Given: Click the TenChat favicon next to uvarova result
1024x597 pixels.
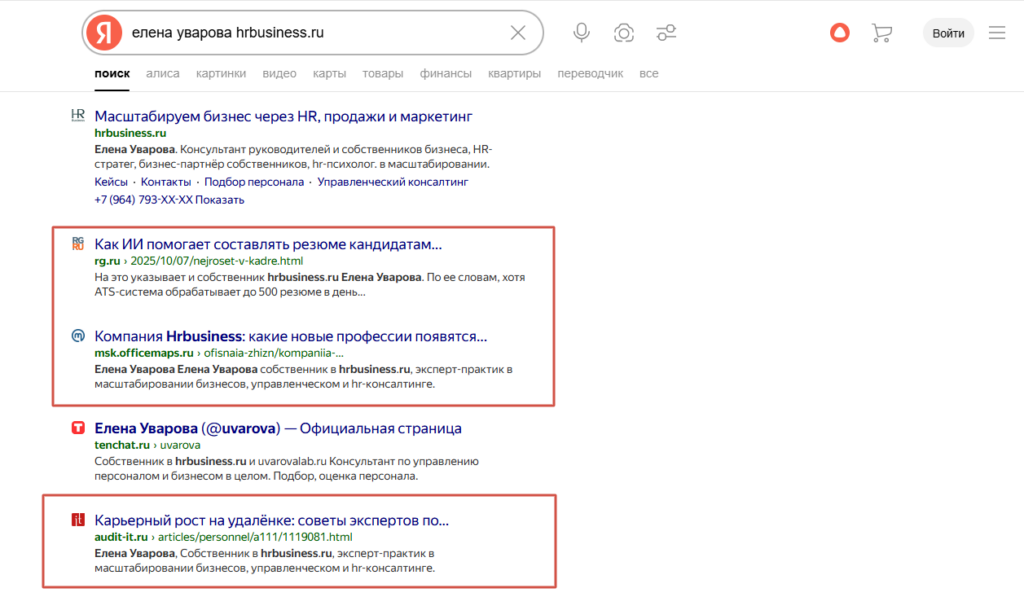Looking at the screenshot, I should coord(77,428).
